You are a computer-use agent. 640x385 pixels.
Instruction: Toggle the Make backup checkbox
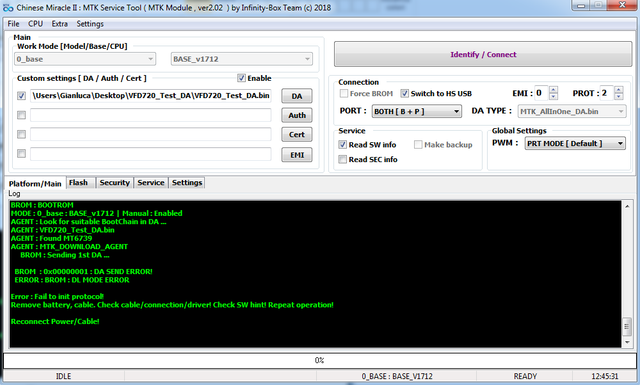pyautogui.click(x=418, y=145)
